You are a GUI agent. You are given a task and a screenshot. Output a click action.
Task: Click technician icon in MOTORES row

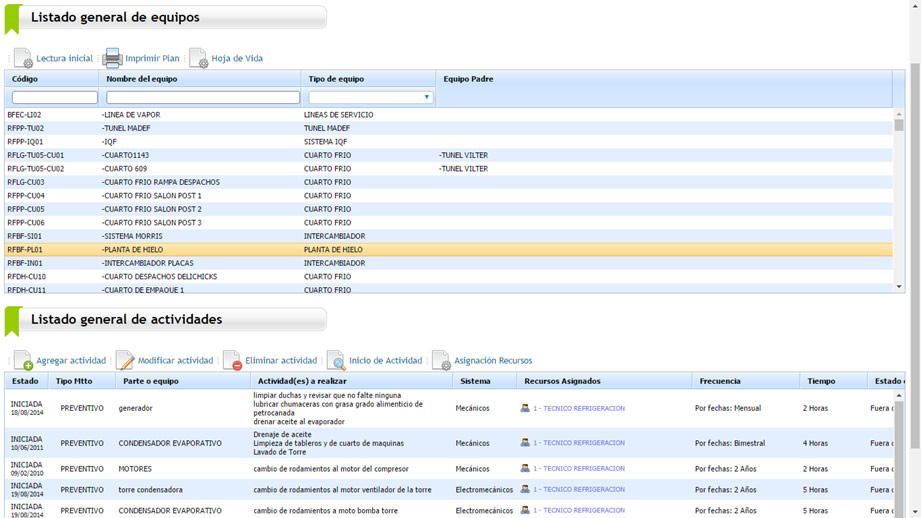tap(525, 468)
